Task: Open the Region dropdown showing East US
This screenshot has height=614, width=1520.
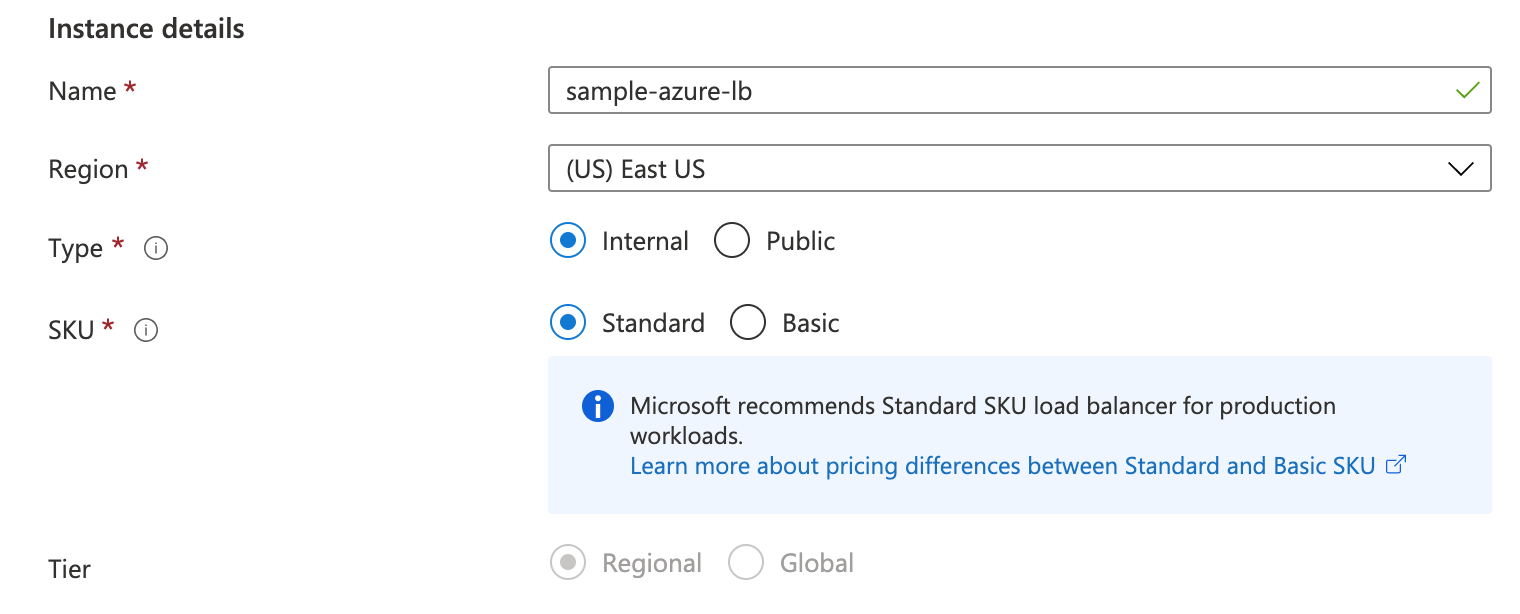Action: 1020,168
